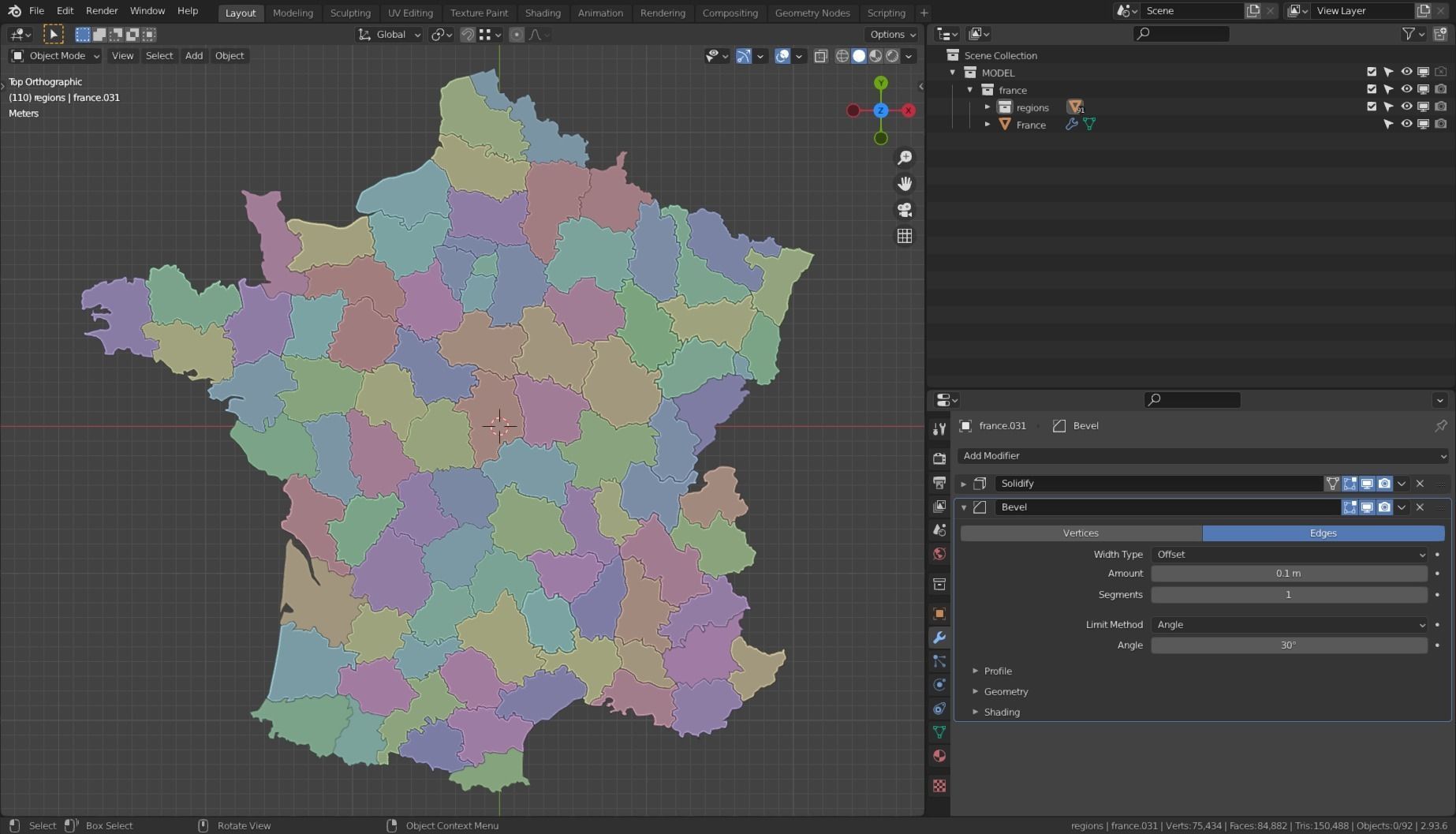1456x834 pixels.
Task: Open the Object properties tab
Action: pyautogui.click(x=939, y=613)
